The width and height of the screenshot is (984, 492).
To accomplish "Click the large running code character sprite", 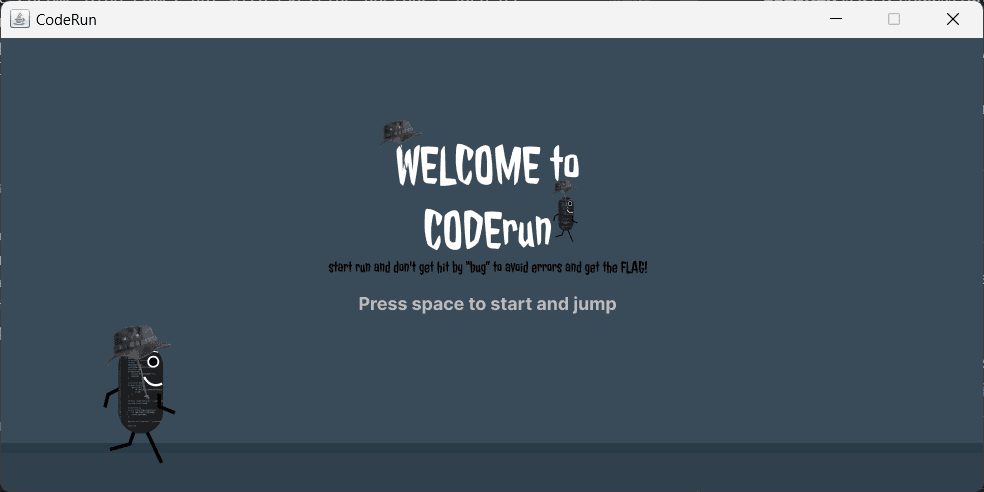I will 138,394.
